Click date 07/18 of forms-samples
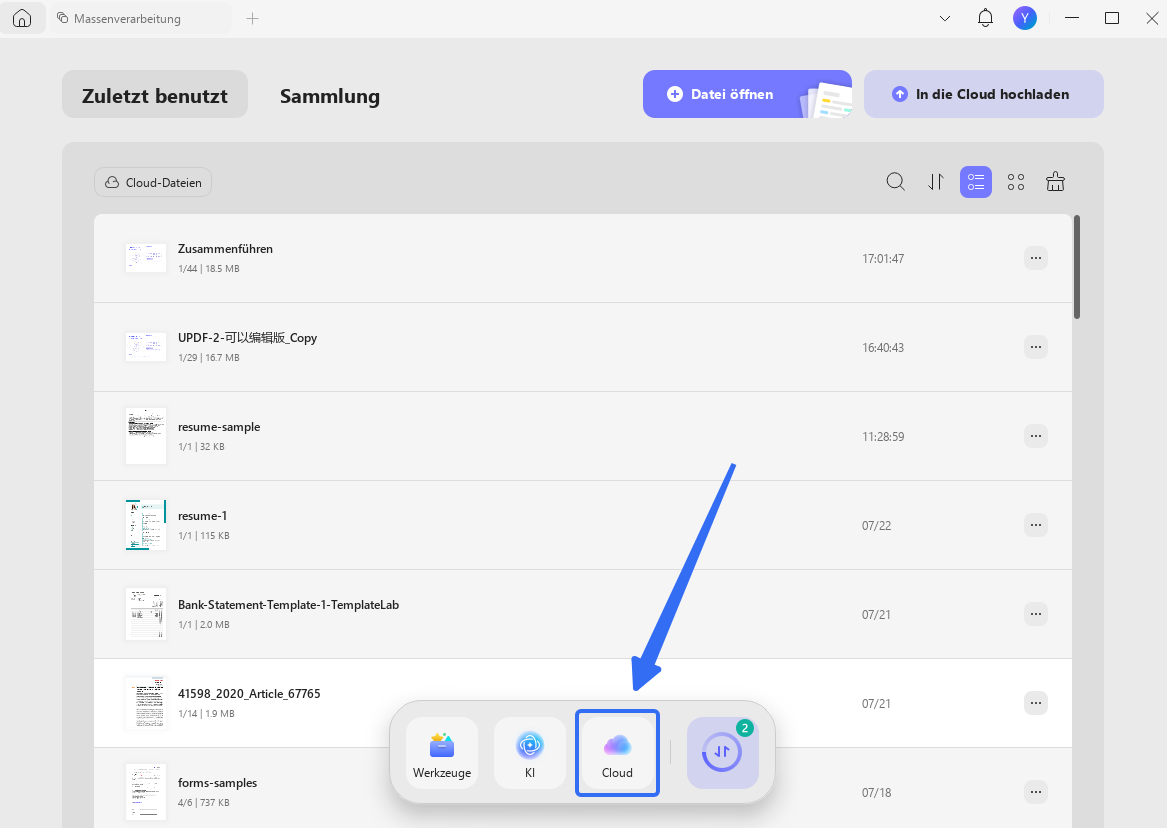The width and height of the screenshot is (1167, 828). [876, 792]
